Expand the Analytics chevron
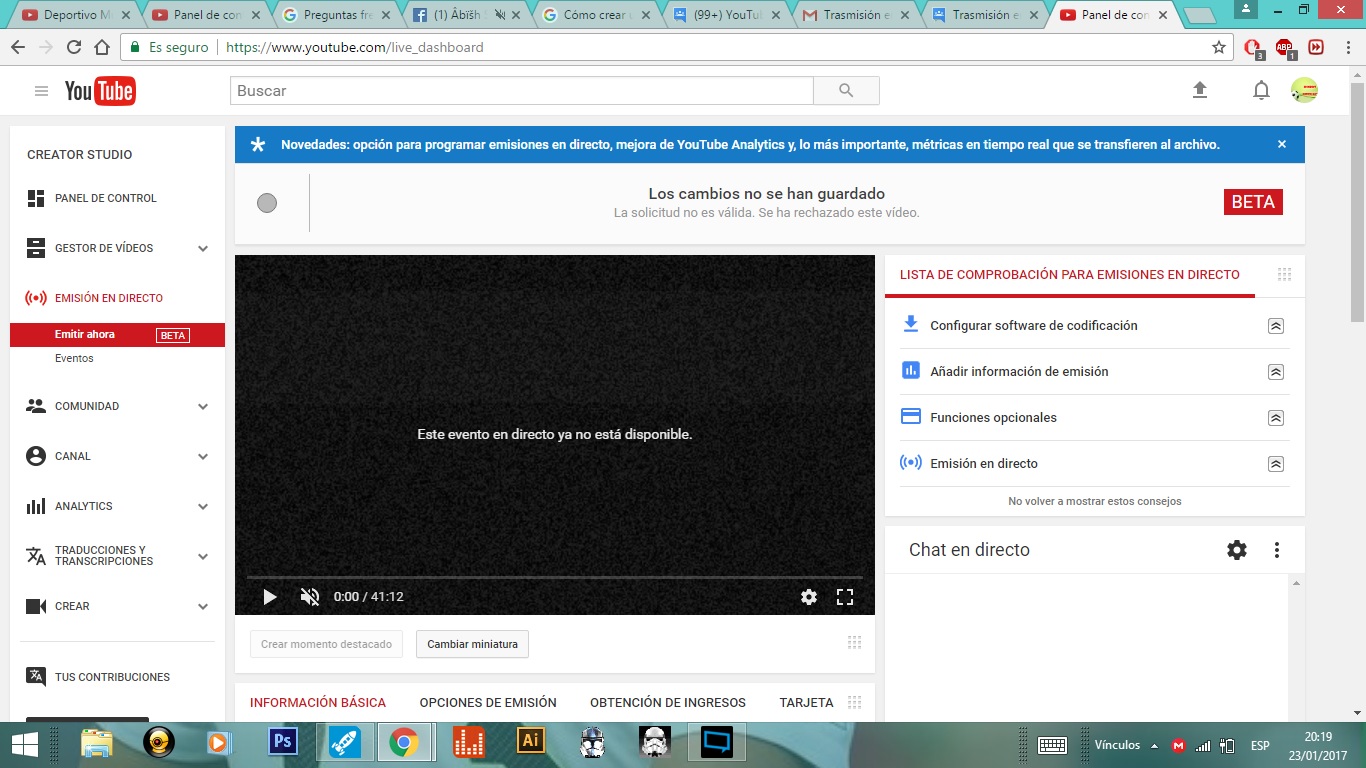Image resolution: width=1366 pixels, height=768 pixels. pyautogui.click(x=203, y=506)
